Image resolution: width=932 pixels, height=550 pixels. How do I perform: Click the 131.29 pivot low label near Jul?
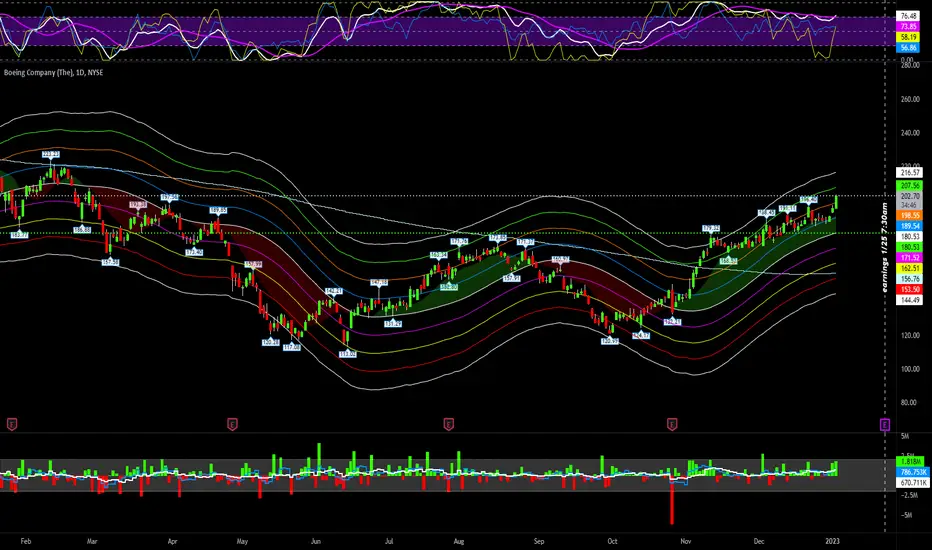pyautogui.click(x=392, y=323)
